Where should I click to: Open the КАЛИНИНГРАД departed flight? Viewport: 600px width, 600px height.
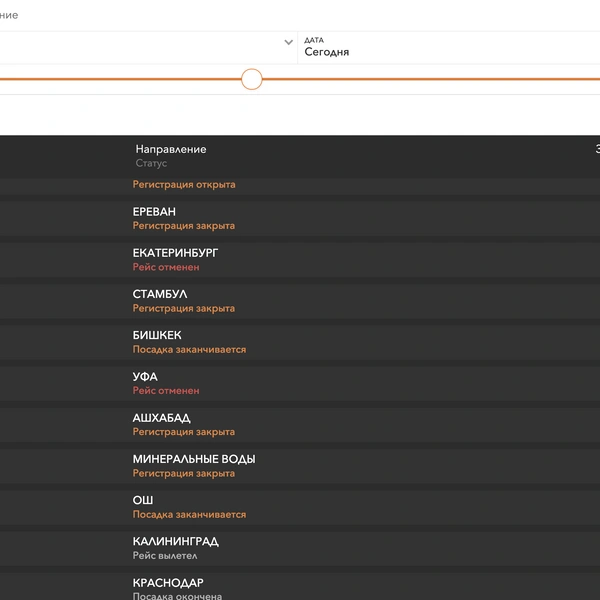click(300, 549)
